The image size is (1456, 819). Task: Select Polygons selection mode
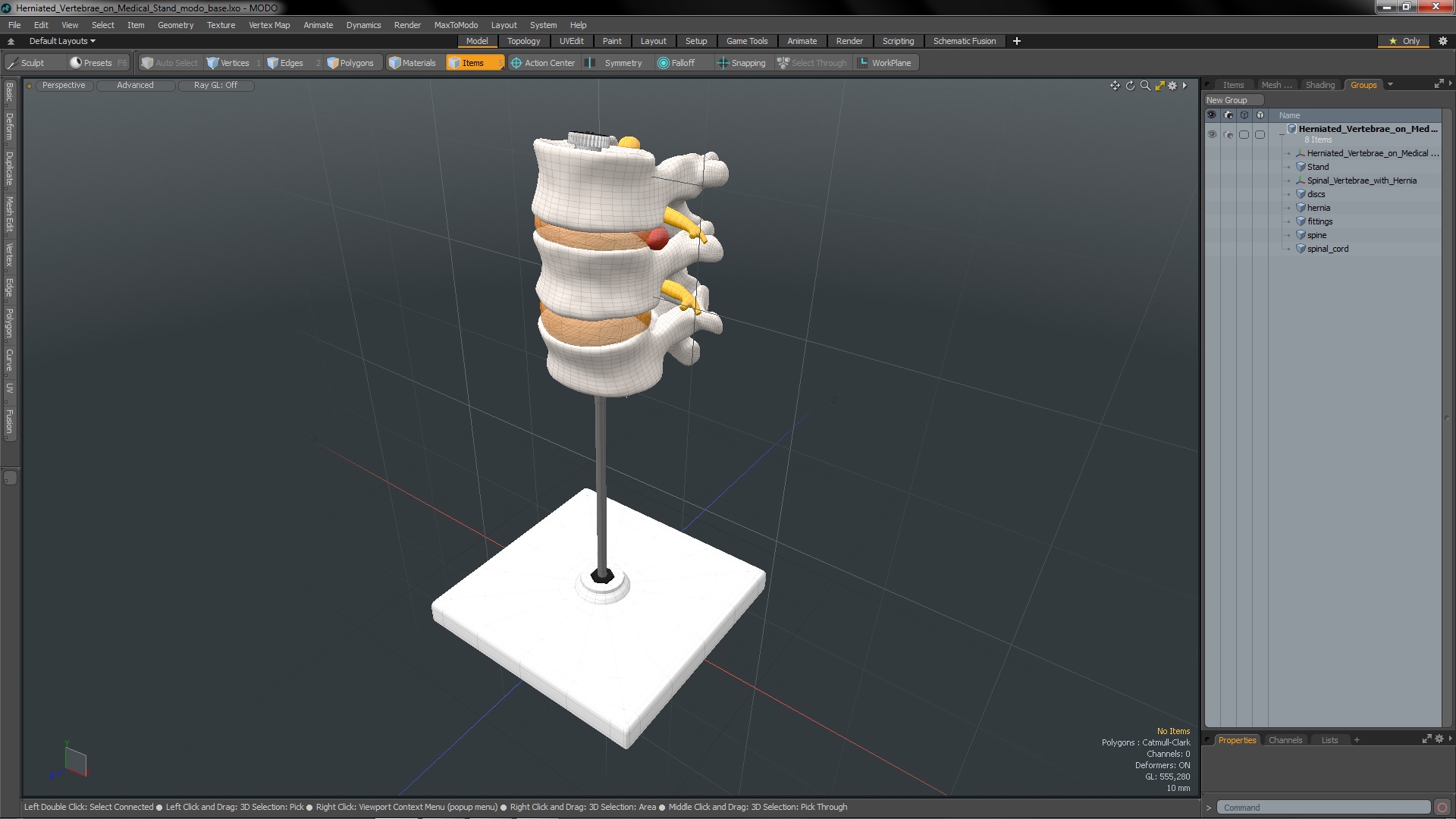click(x=350, y=63)
